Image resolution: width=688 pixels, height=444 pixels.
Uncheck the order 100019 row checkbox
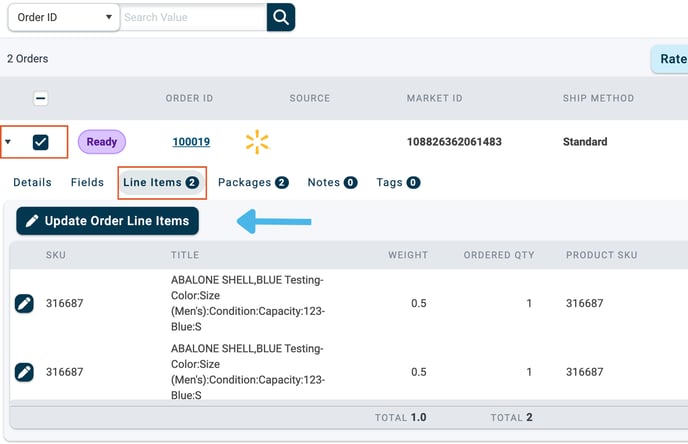click(41, 142)
